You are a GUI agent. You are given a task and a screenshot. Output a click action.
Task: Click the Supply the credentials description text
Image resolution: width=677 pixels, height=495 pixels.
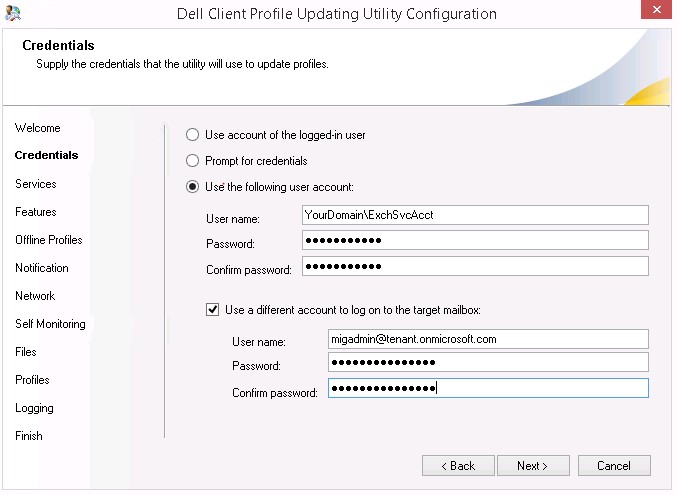(x=182, y=64)
